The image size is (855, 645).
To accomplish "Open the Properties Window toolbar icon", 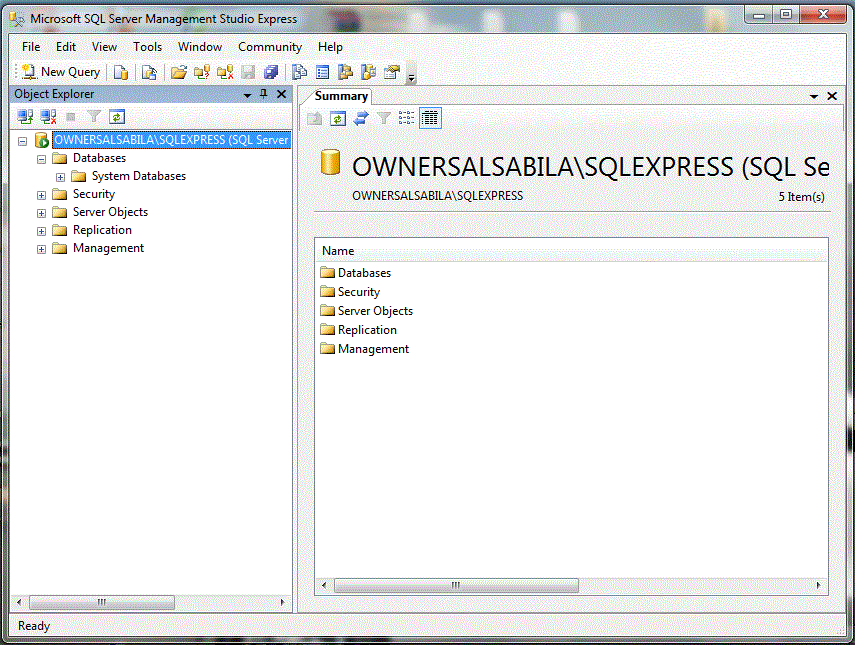I will pyautogui.click(x=392, y=72).
